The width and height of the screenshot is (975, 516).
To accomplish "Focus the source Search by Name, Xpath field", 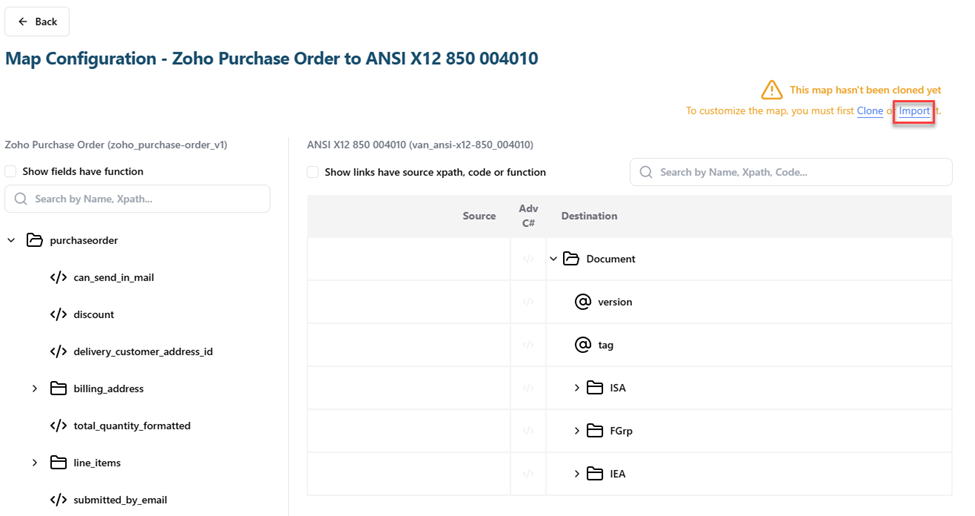I will point(137,199).
